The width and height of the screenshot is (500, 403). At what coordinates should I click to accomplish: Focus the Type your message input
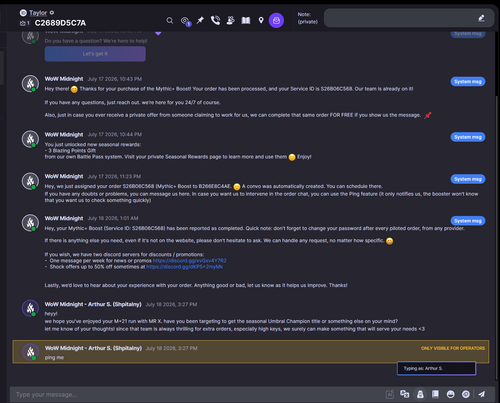tap(197, 395)
